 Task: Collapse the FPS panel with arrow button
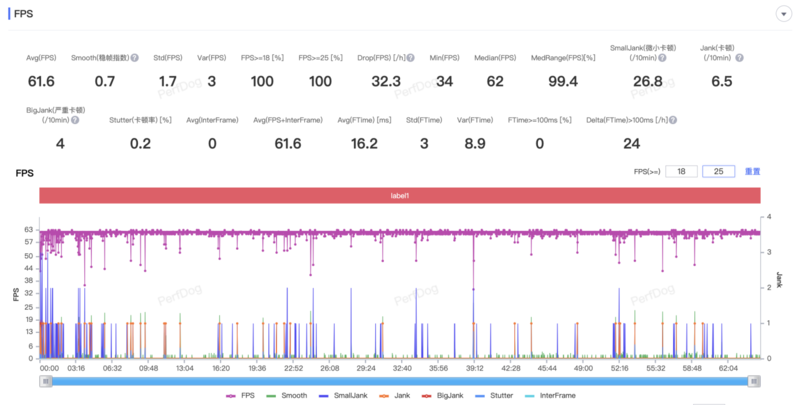[x=782, y=14]
